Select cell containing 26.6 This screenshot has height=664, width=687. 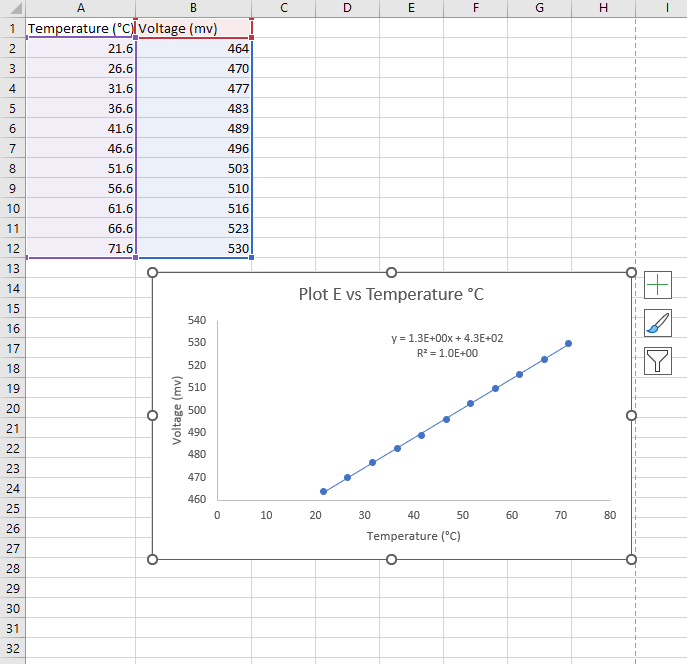(81, 68)
